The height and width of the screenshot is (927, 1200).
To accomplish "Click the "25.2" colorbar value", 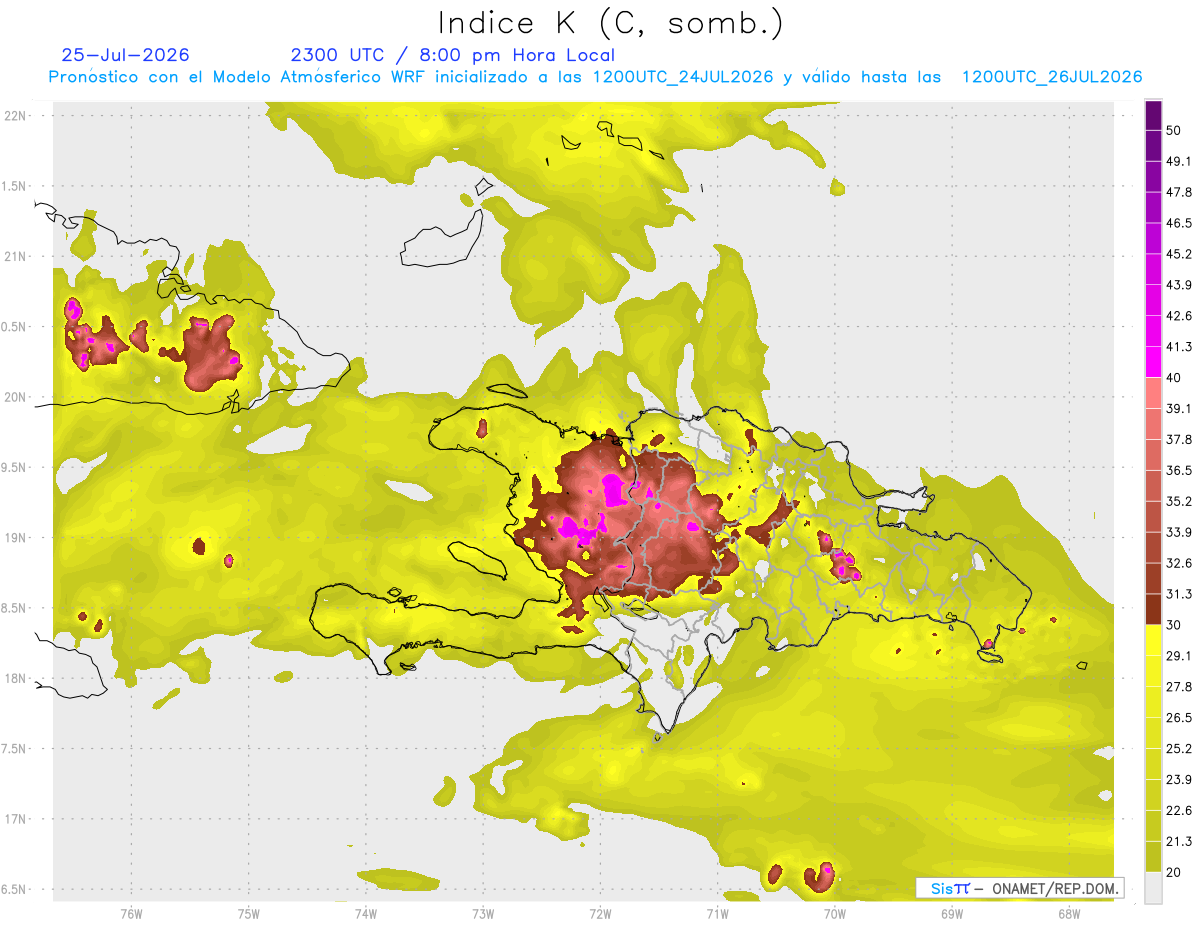I will (1179, 749).
